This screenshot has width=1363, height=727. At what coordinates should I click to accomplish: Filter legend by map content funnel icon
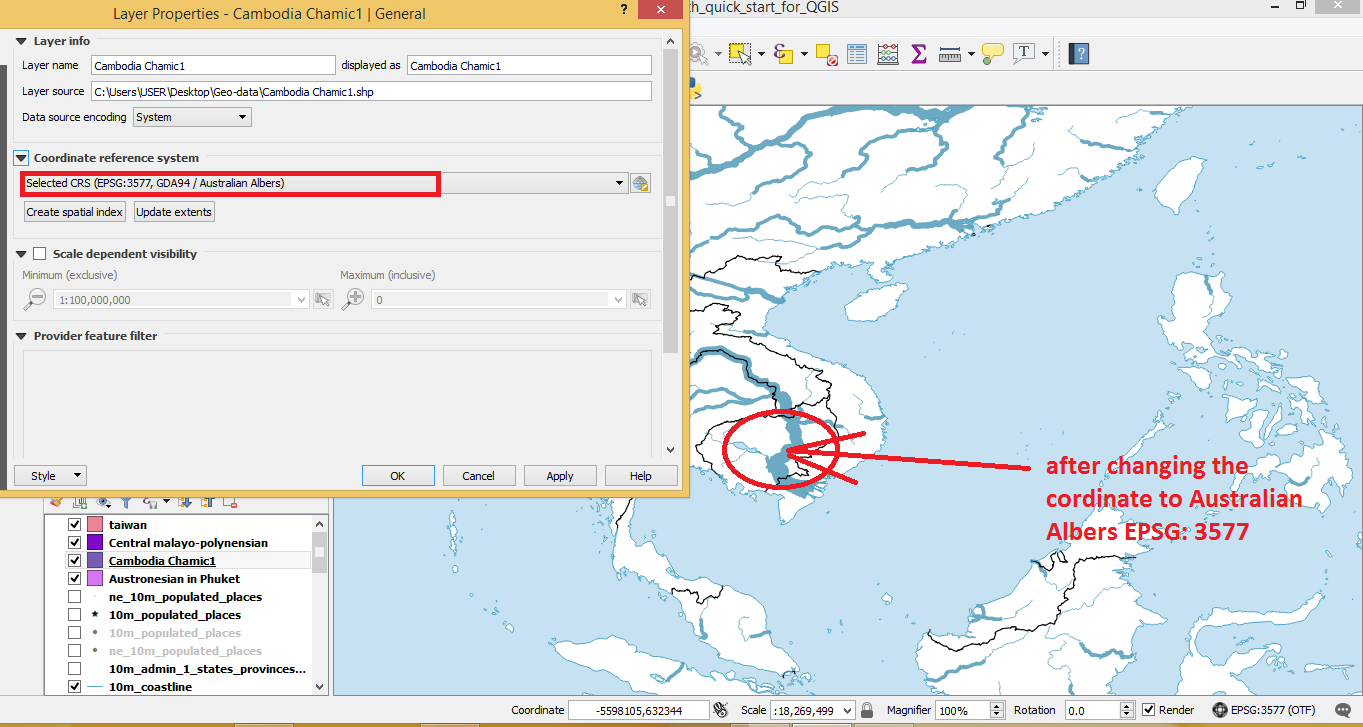(126, 503)
